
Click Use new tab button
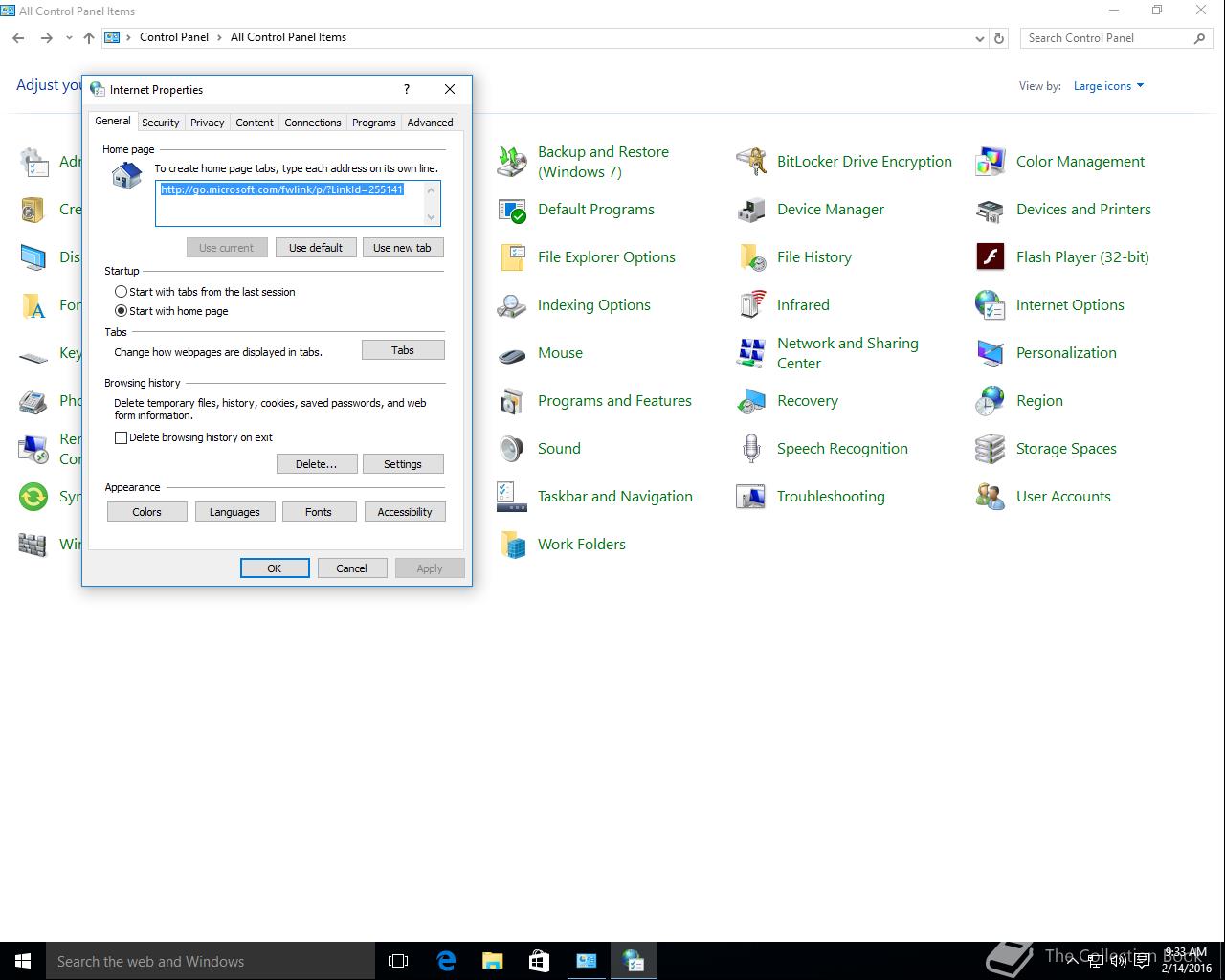[x=402, y=248]
